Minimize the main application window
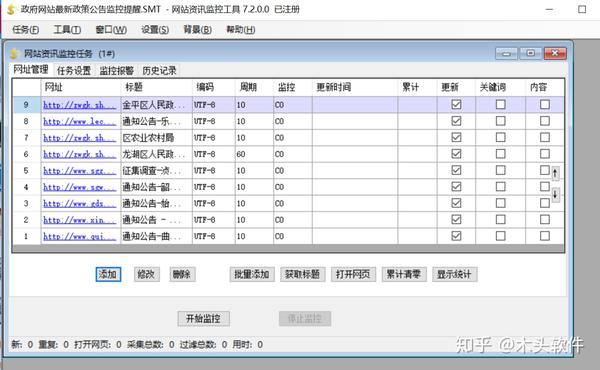Viewport: 600px width, 370px height. (549, 9)
